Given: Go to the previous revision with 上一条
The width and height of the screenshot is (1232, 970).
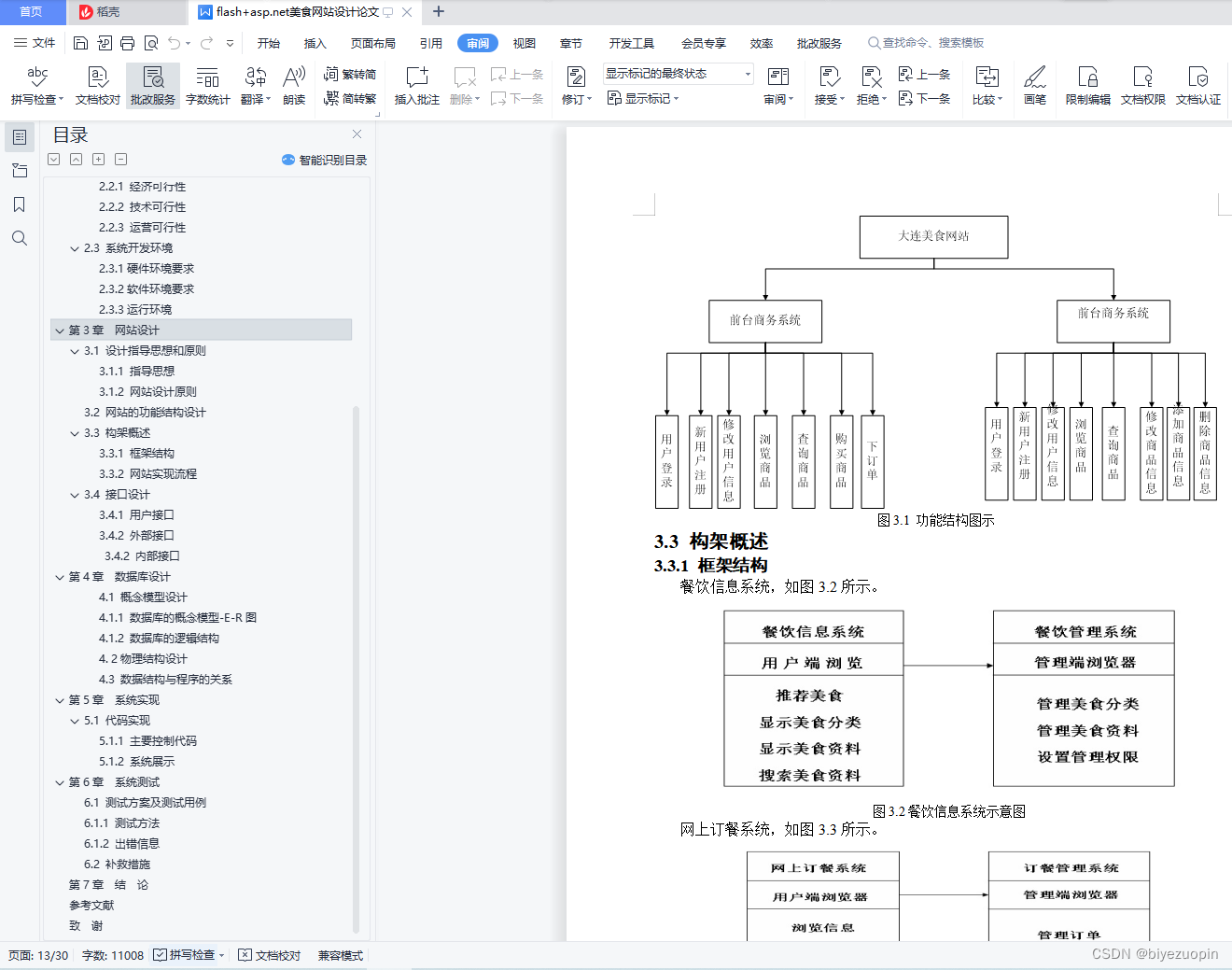Looking at the screenshot, I should (924, 75).
